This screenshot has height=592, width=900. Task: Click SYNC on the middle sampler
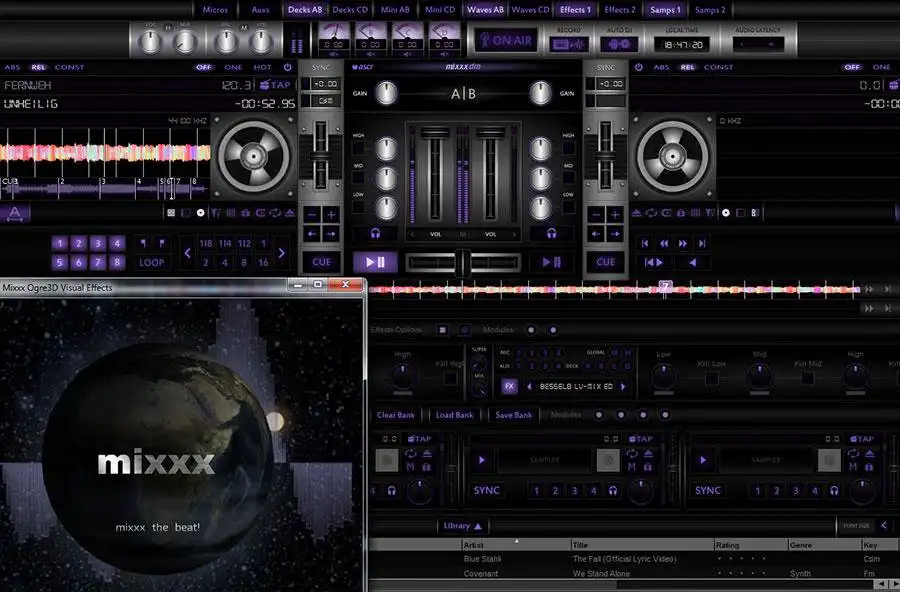tap(486, 490)
